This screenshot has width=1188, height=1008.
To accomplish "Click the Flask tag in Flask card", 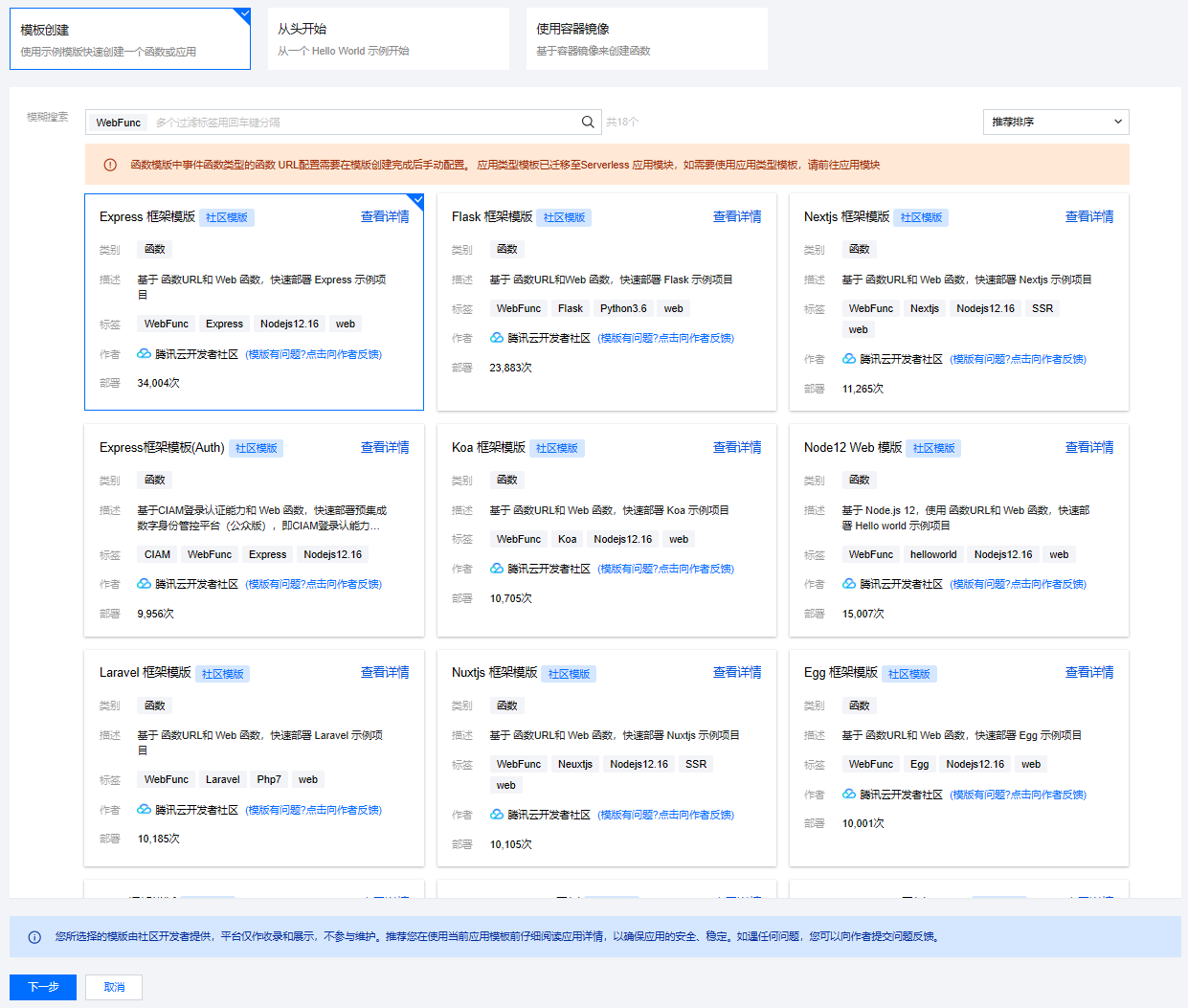I will 571,308.
